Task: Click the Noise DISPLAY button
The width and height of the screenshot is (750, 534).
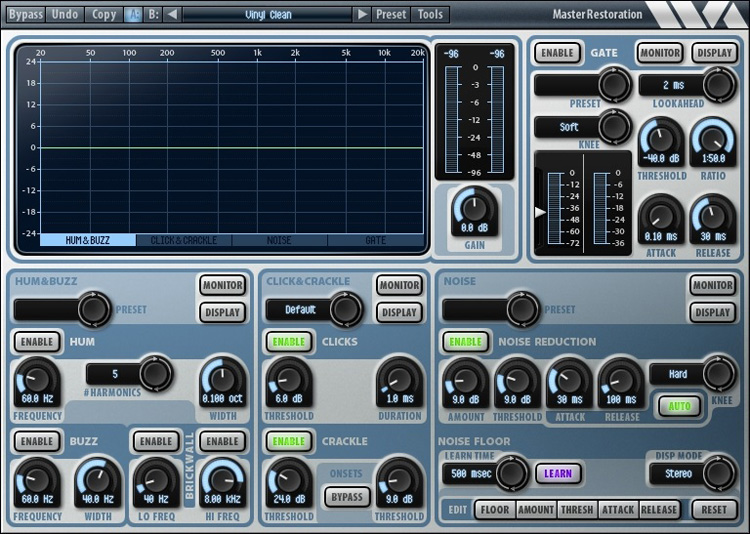Action: (713, 312)
